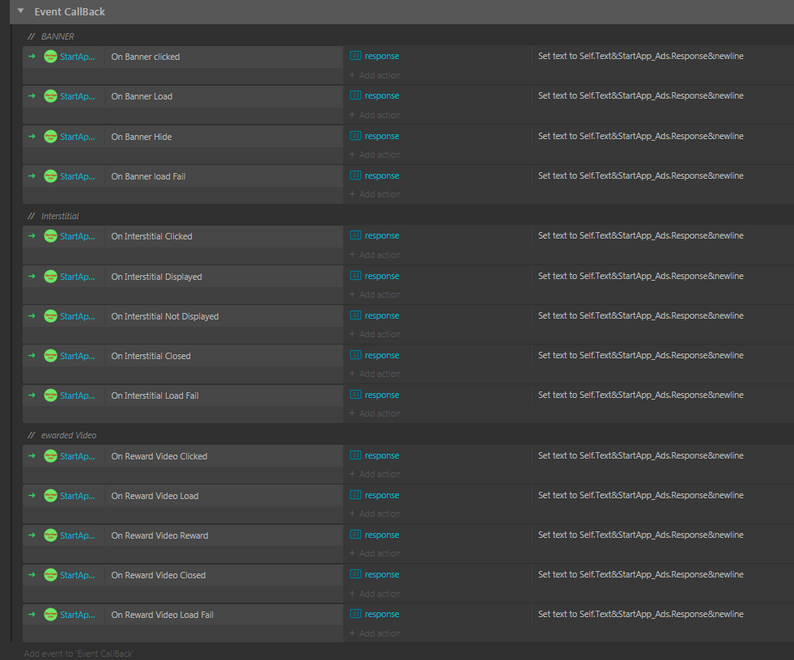794x660 pixels.
Task: Click StartApp icon in On Reward Video Load row
Action: pyautogui.click(x=51, y=495)
